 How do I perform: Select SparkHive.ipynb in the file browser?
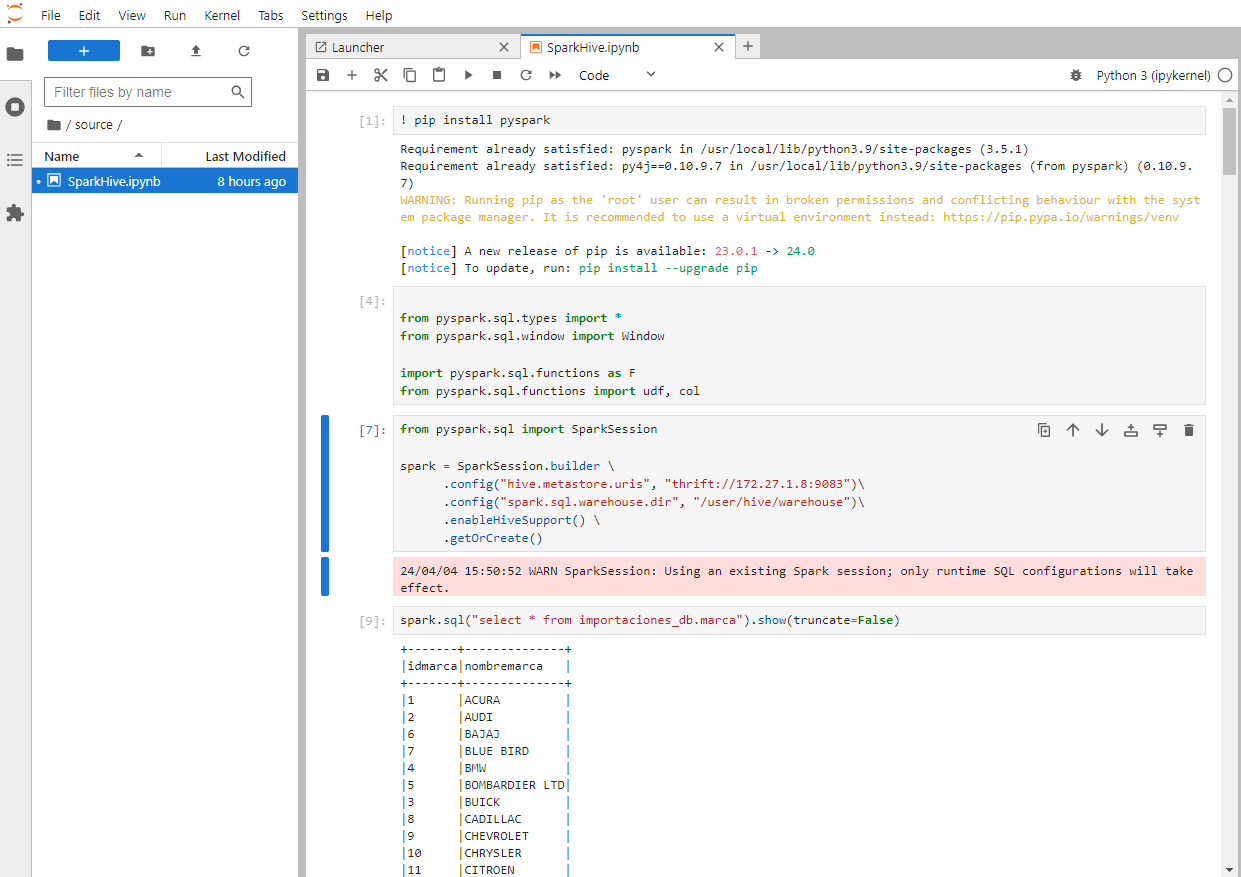click(x=114, y=181)
